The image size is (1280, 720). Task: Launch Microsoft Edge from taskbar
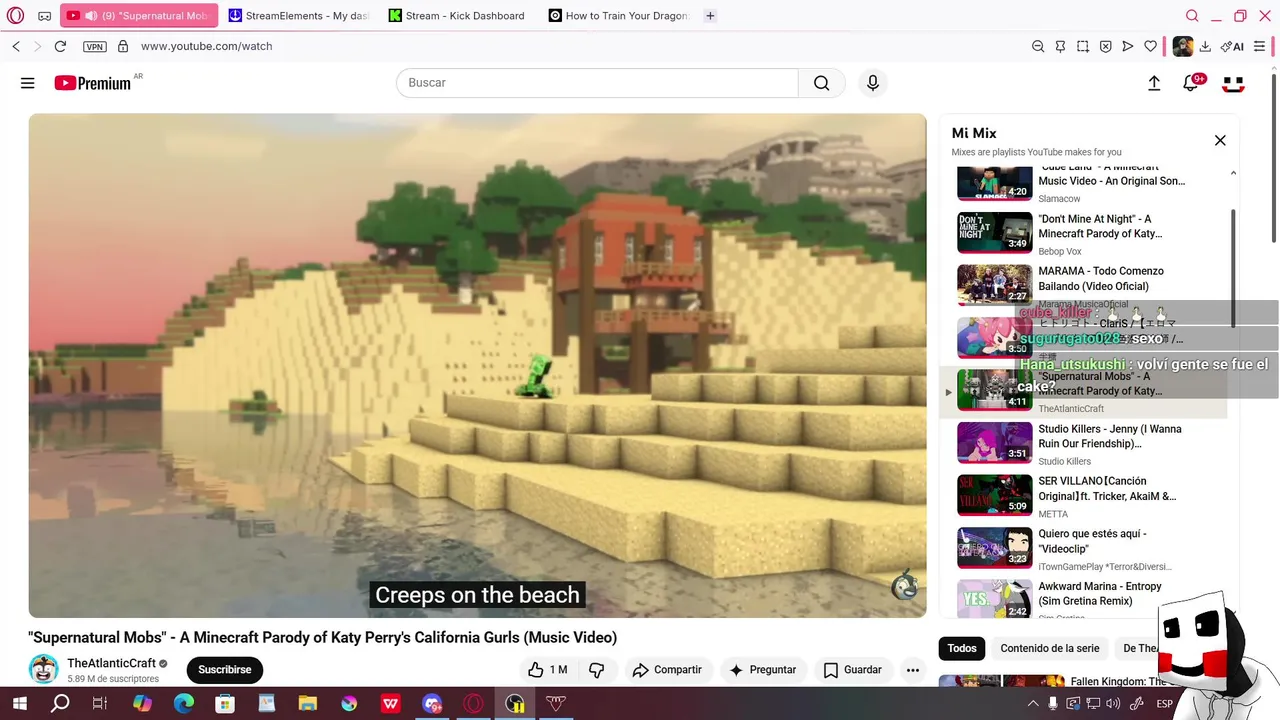point(184,704)
